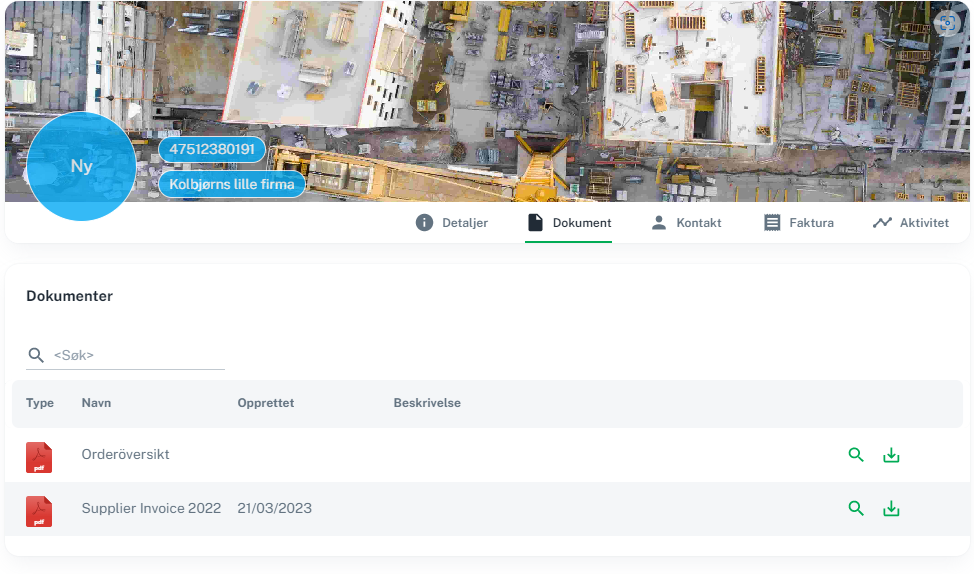Select the Supplier Invoice 2022 name
This screenshot has width=974, height=574.
click(151, 508)
